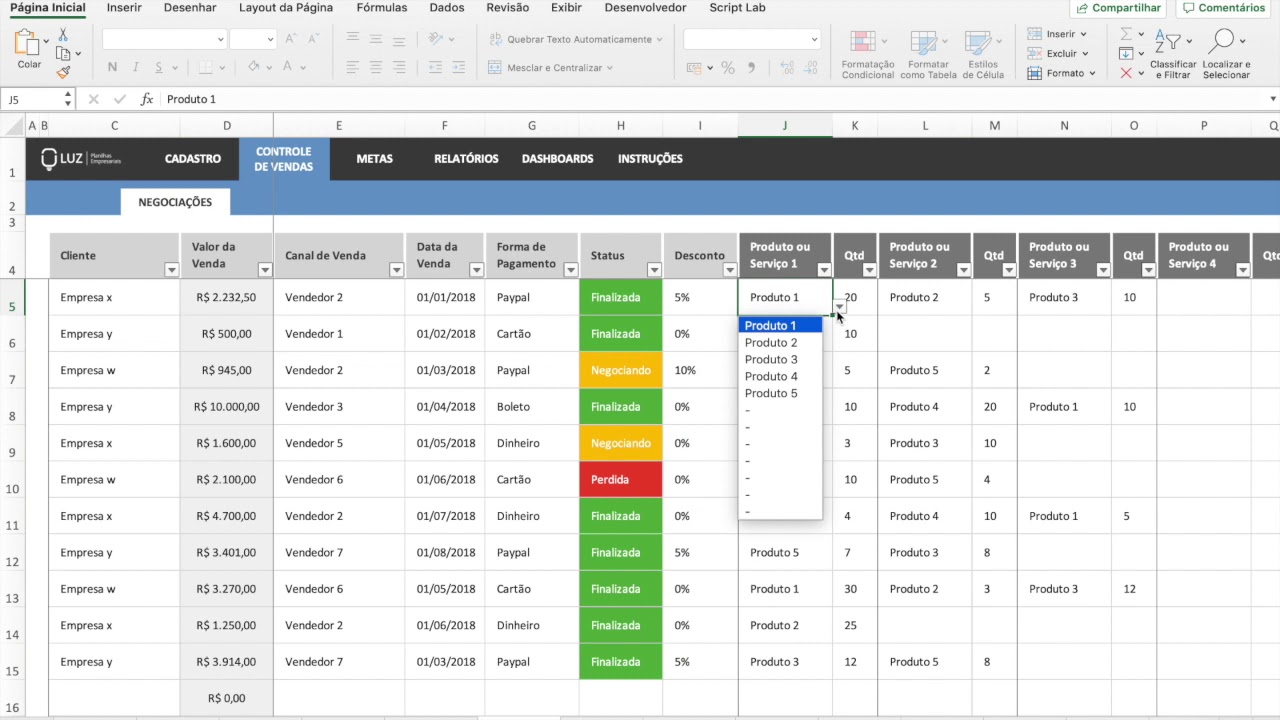The width and height of the screenshot is (1280, 720).
Task: Click the comma separator style icon
Action: 750,68
